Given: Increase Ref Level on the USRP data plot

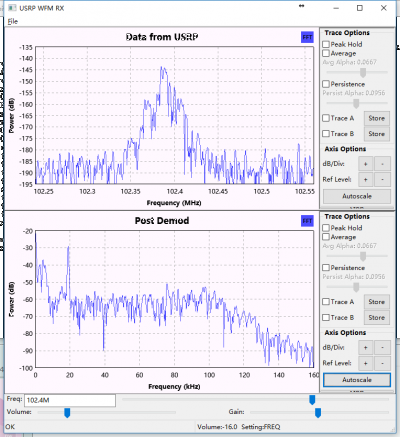Looking at the screenshot, I should click(366, 180).
